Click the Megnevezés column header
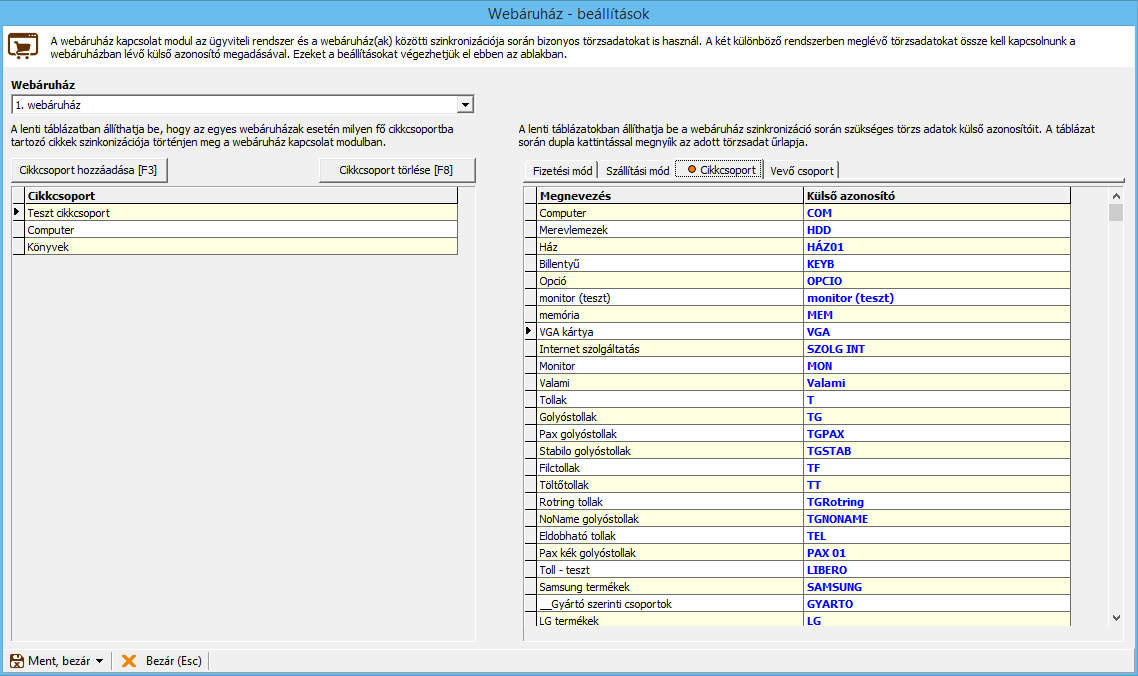Screen dimensions: 1138x676 coord(670,196)
